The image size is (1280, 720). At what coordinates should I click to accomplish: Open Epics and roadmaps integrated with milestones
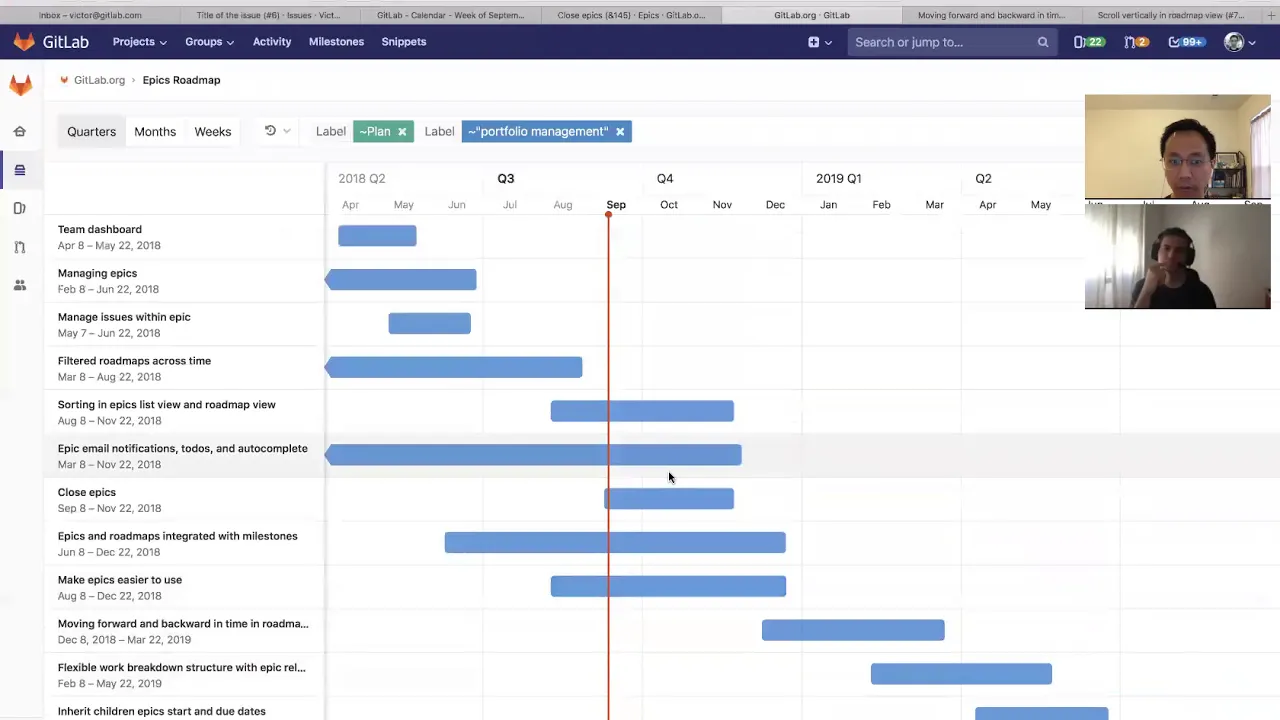177,536
